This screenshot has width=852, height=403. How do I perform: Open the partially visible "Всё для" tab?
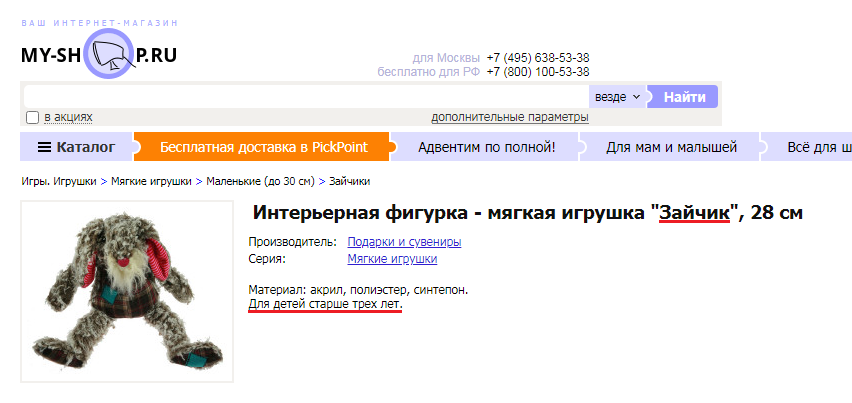[x=816, y=148]
